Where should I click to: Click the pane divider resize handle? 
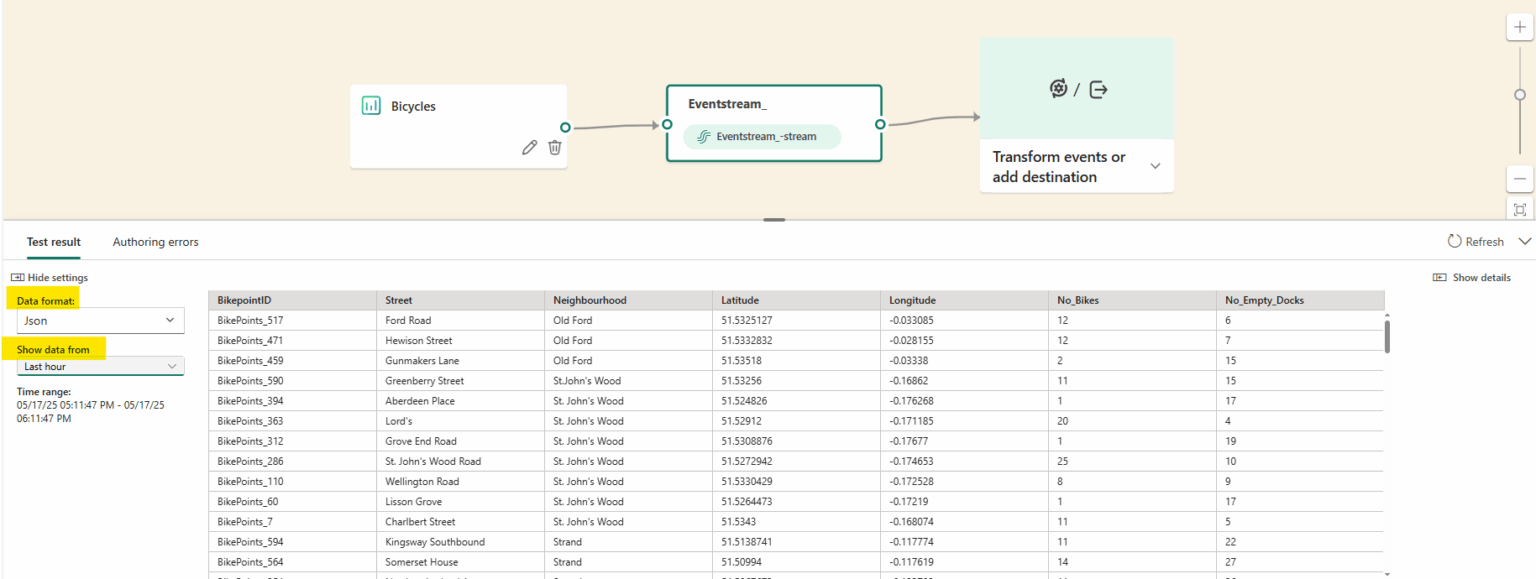tap(774, 219)
